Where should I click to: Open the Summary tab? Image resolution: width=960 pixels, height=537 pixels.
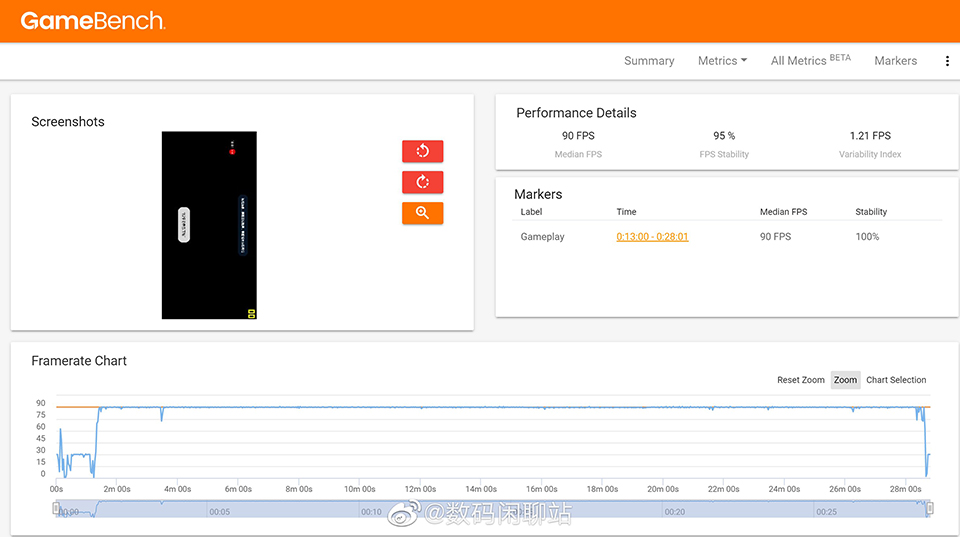[x=649, y=61]
